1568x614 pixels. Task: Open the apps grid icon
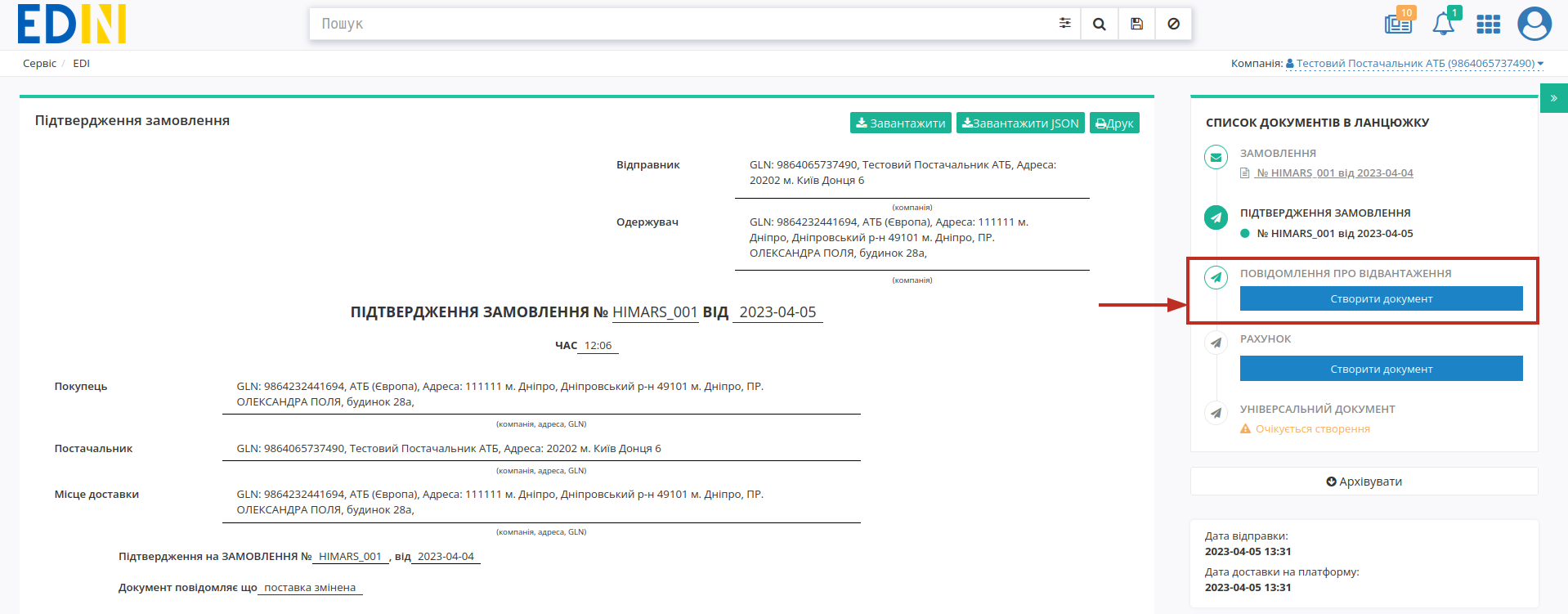coord(1488,25)
